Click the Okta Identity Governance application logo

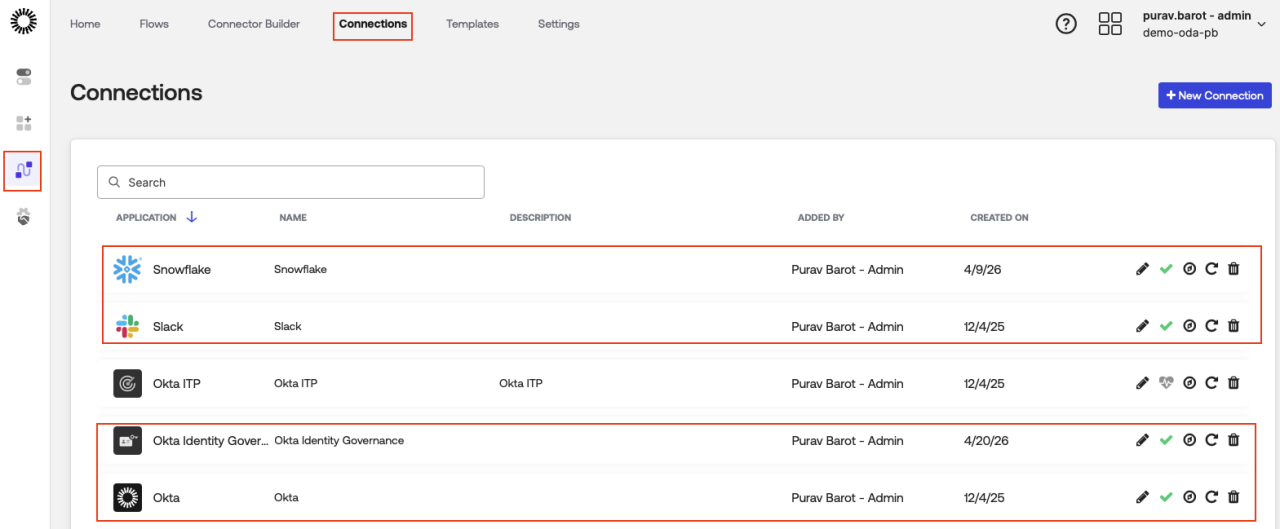(127, 440)
